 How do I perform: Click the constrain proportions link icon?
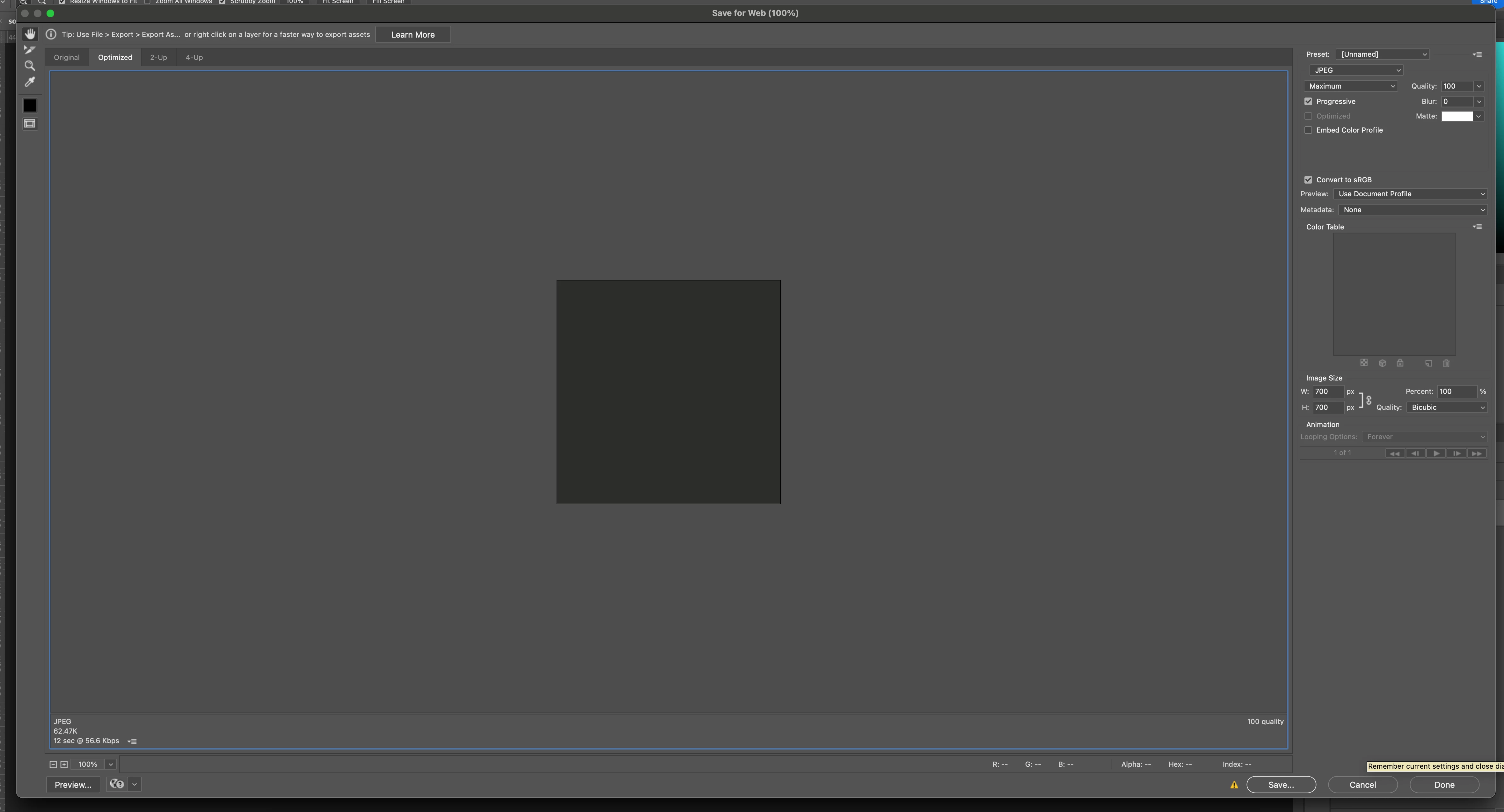[1369, 400]
